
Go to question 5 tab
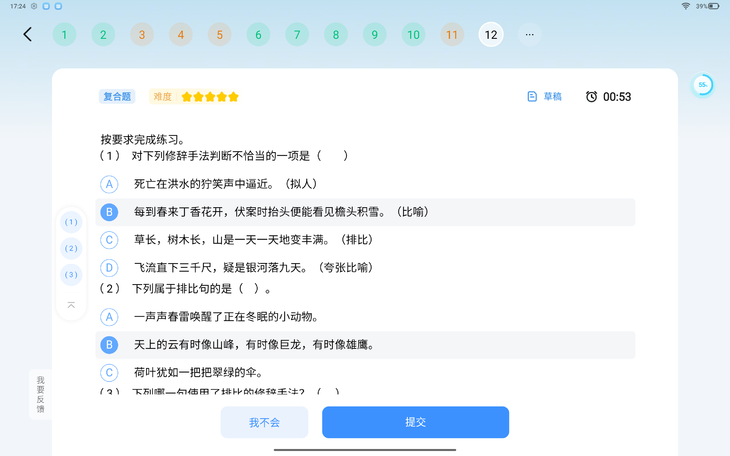point(219,35)
